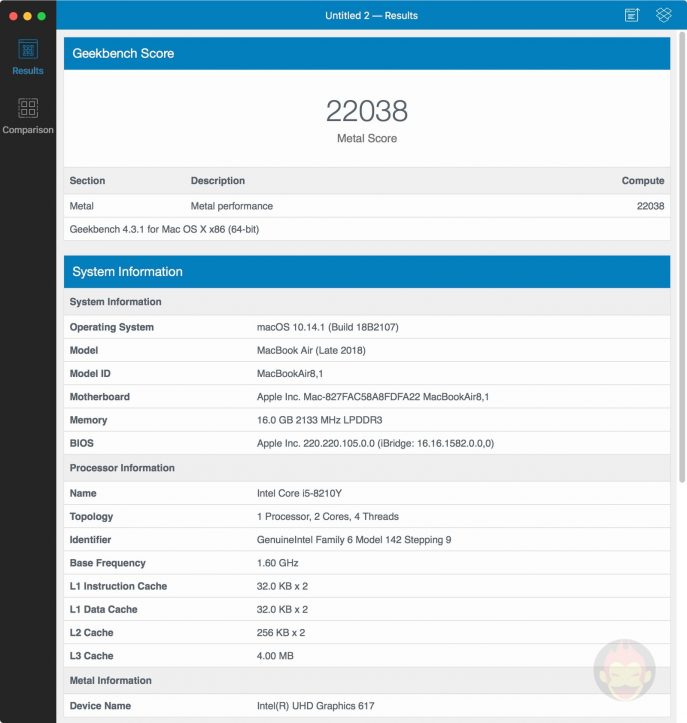
Task: Click the Dropbox icon in title bar
Action: point(663,15)
